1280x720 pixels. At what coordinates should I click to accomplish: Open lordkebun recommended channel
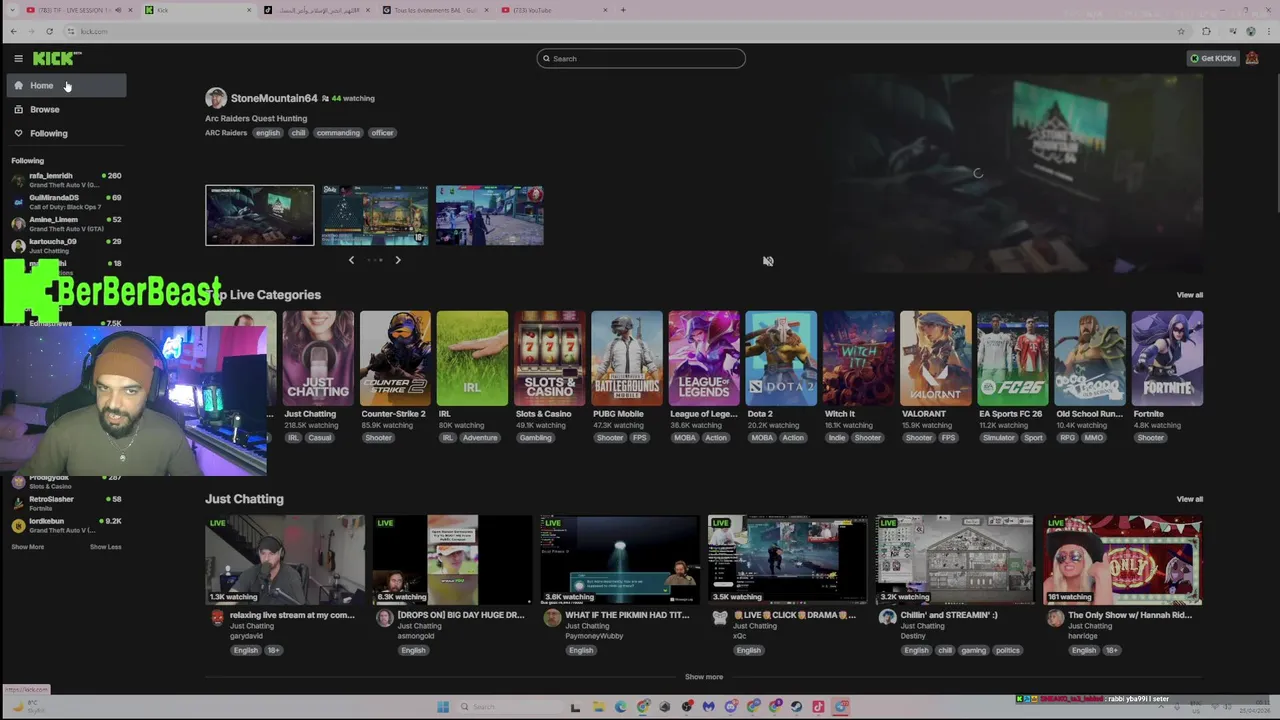pos(67,525)
